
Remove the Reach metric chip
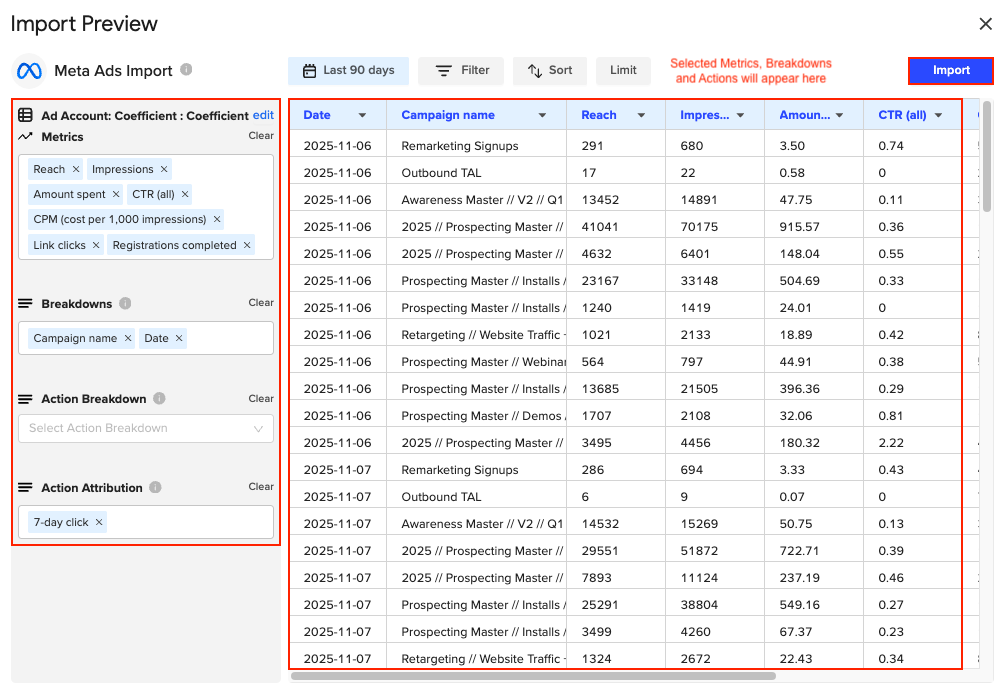click(x=76, y=168)
